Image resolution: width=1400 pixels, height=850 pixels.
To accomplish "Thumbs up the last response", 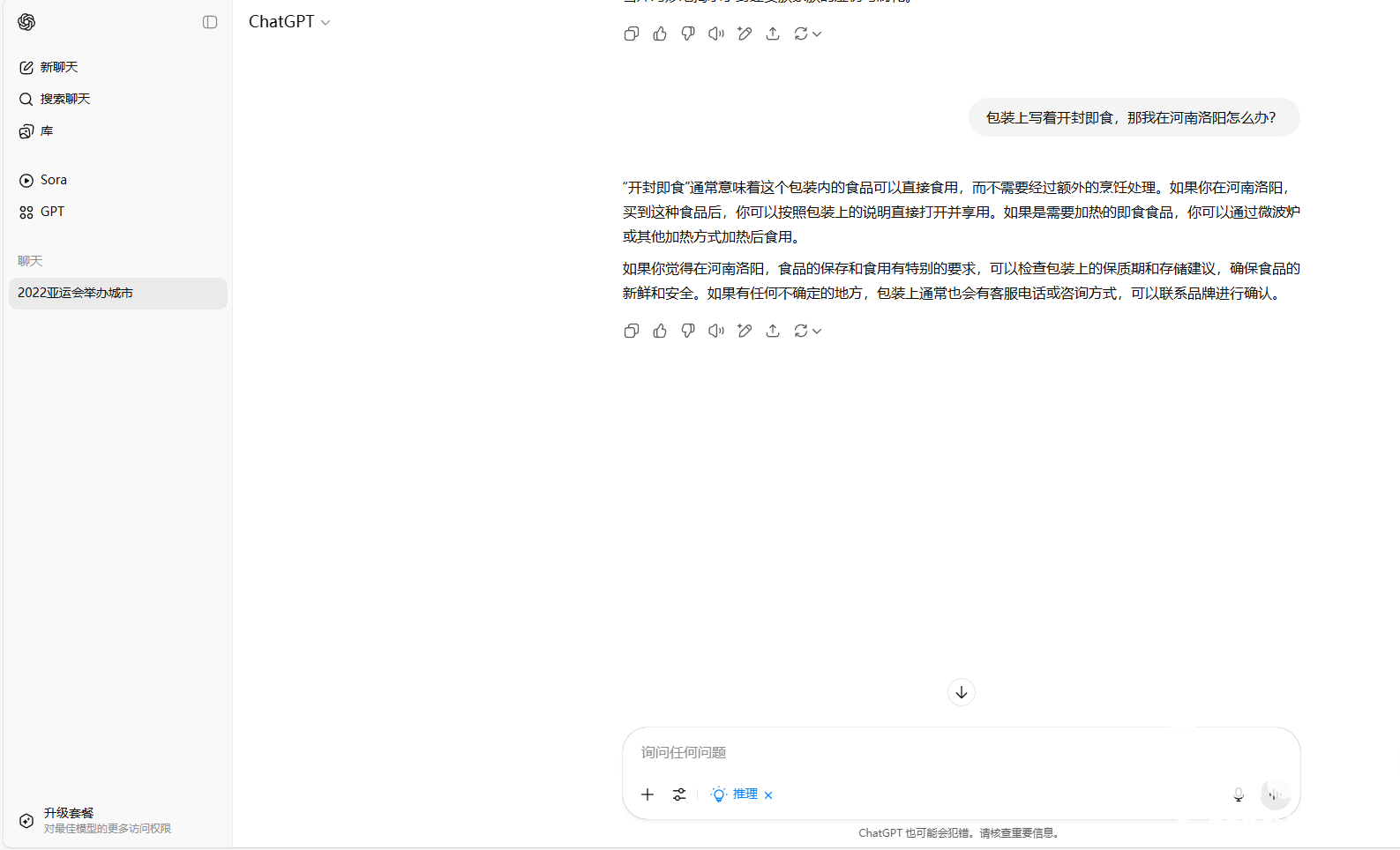I will [x=660, y=331].
